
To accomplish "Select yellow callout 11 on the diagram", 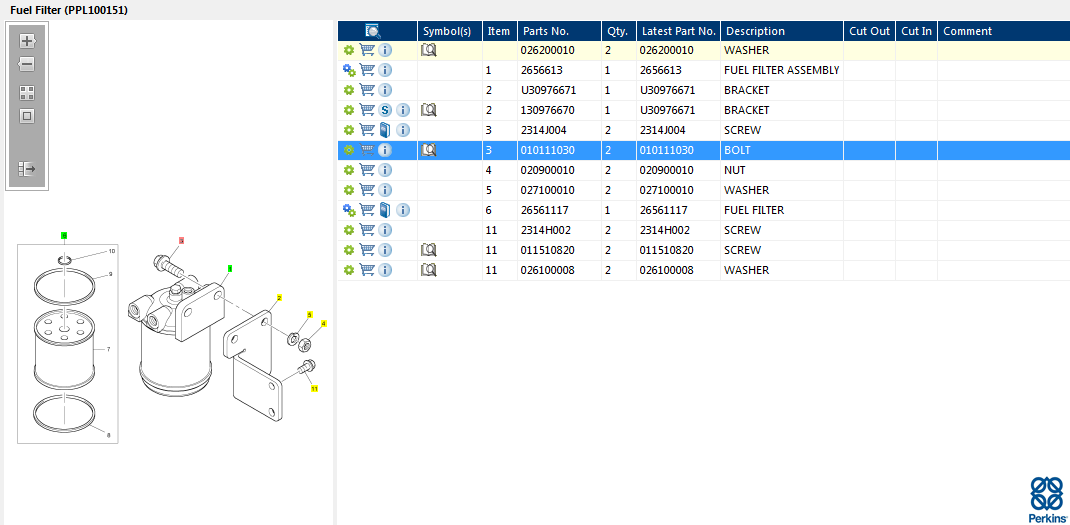I will [315, 388].
